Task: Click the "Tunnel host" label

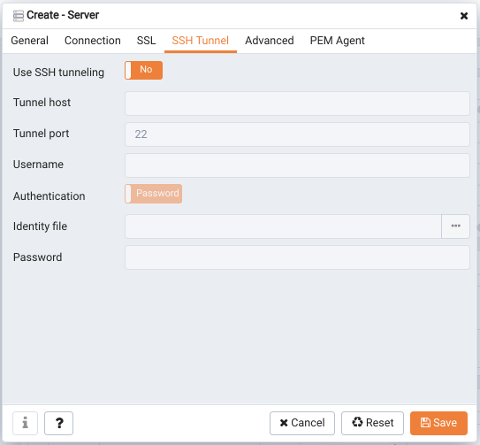Action: pyautogui.click(x=42, y=102)
